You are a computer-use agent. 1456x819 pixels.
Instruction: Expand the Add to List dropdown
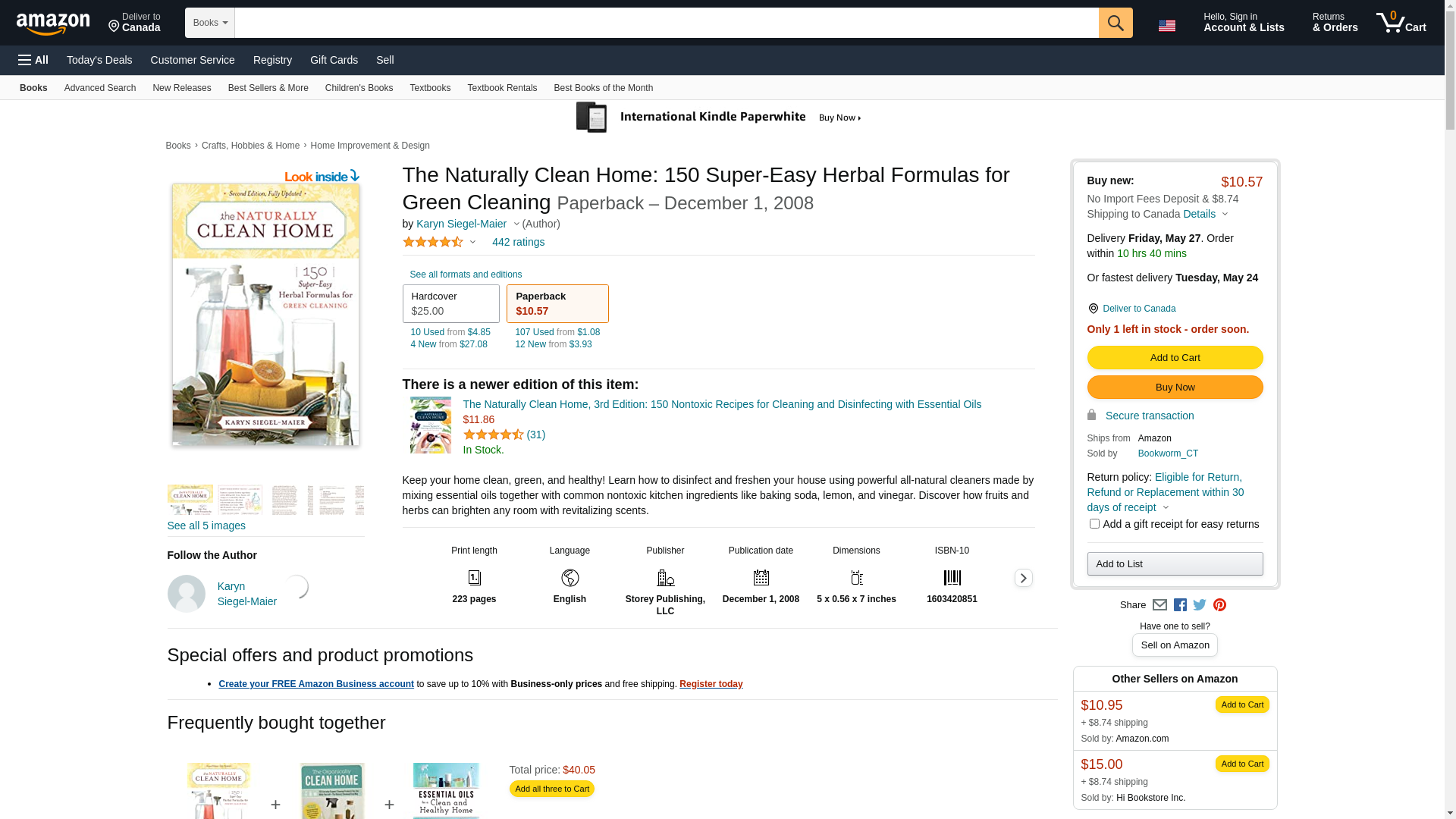click(x=1175, y=564)
